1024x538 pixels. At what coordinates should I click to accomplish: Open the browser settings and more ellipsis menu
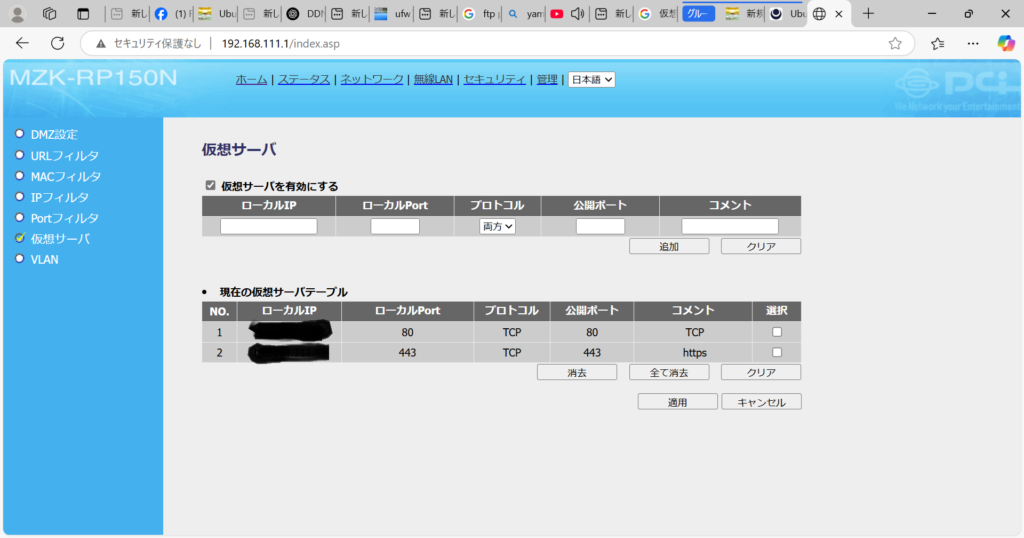972,44
